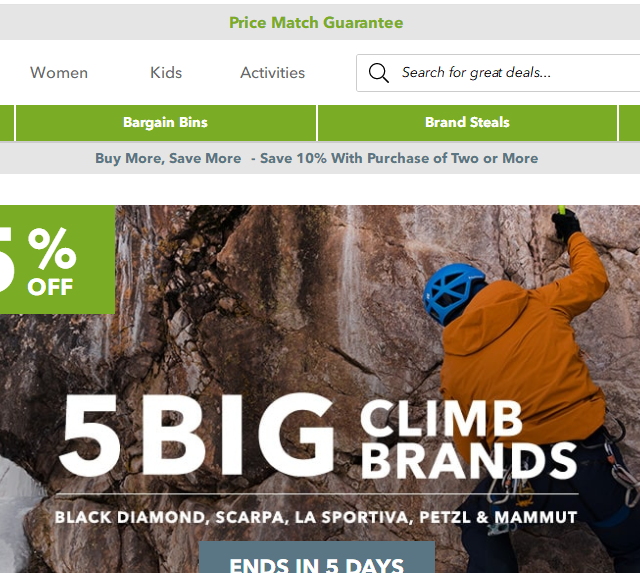This screenshot has height=573, width=640.
Task: Click the climber's blue helmet
Action: 453,293
